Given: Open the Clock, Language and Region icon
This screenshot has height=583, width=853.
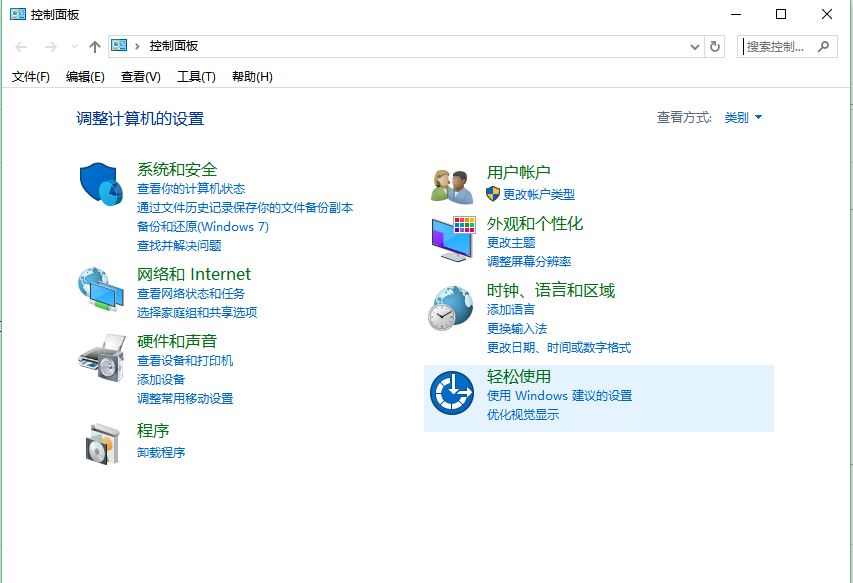Looking at the screenshot, I should 450,308.
